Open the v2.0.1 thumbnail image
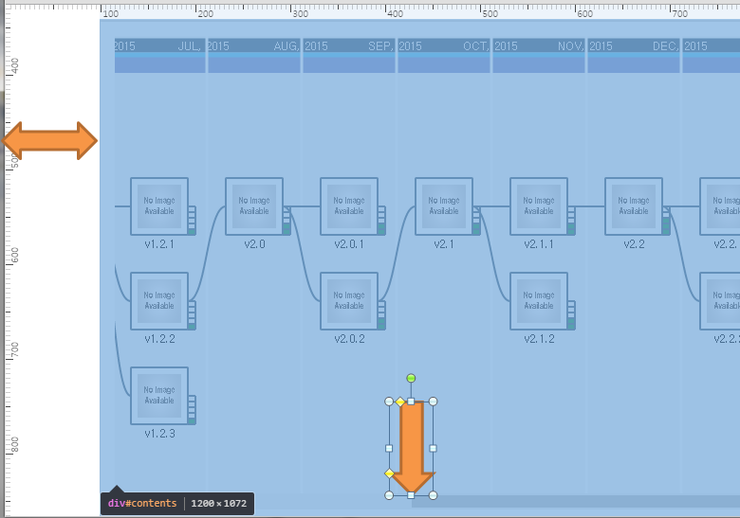The width and height of the screenshot is (740, 518). pos(349,206)
